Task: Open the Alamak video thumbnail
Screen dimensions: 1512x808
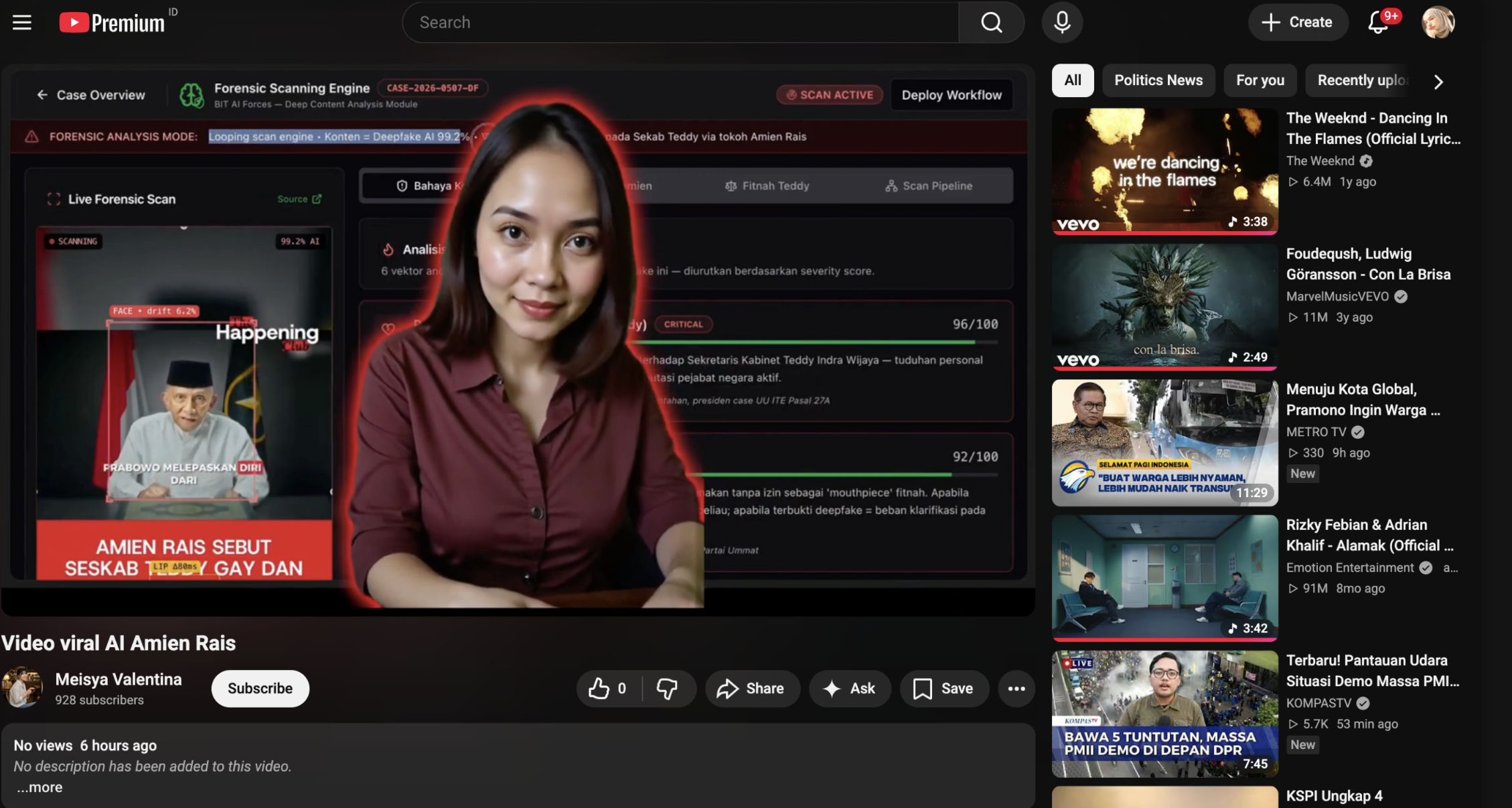Action: tap(1164, 578)
